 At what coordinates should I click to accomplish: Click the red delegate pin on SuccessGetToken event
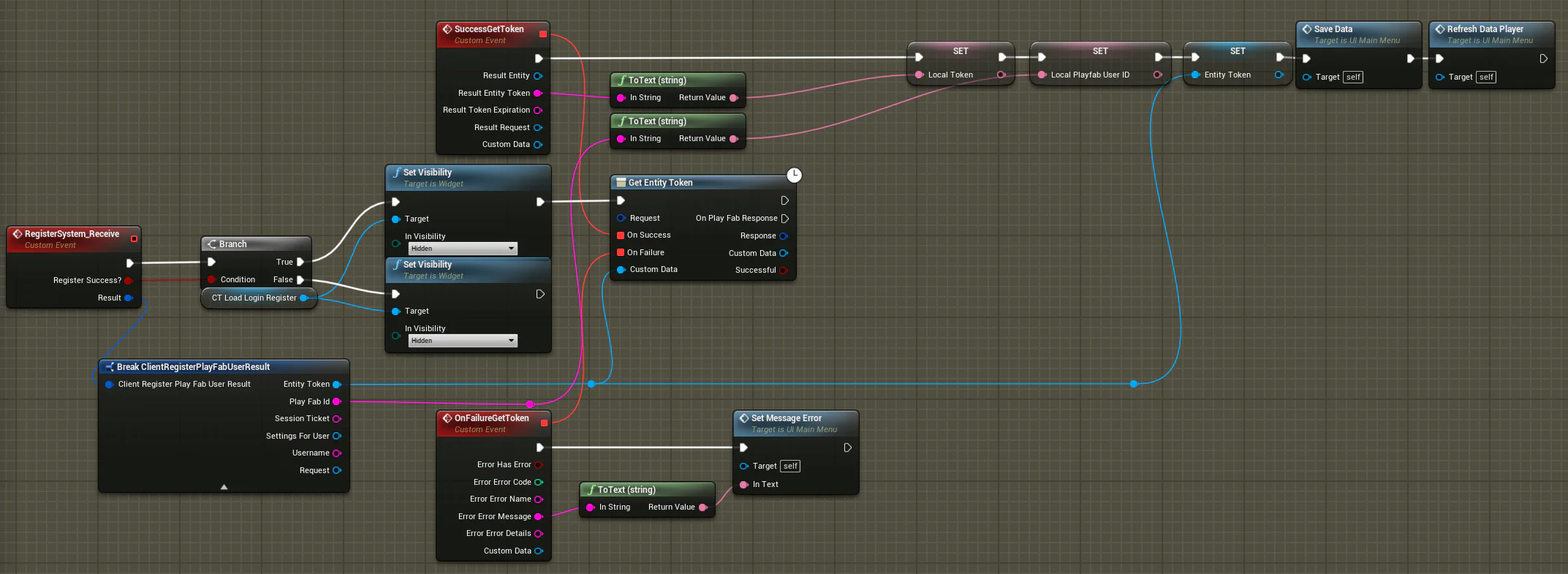coord(543,34)
